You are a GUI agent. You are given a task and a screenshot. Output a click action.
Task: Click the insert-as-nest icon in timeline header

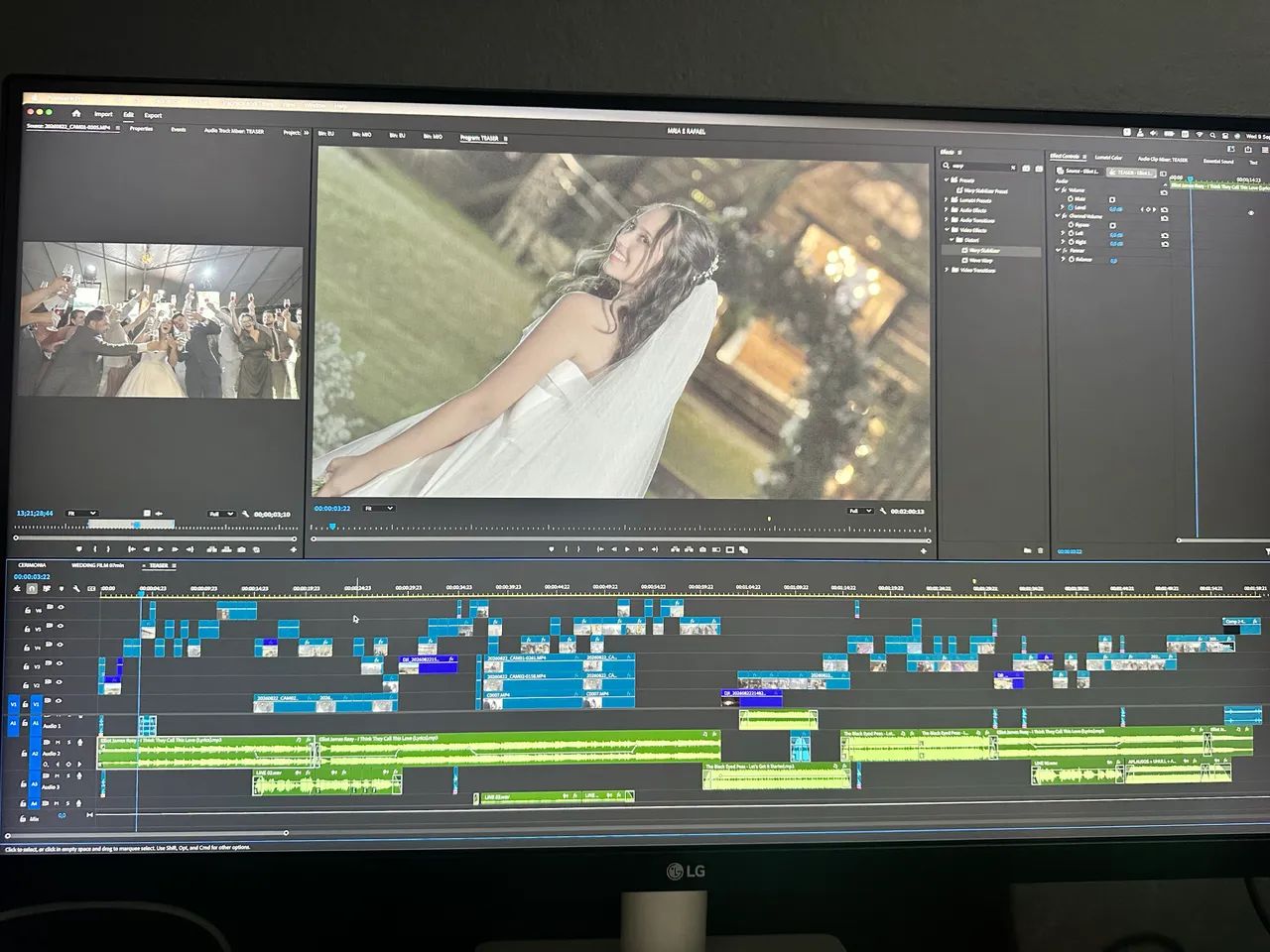pyautogui.click(x=17, y=588)
